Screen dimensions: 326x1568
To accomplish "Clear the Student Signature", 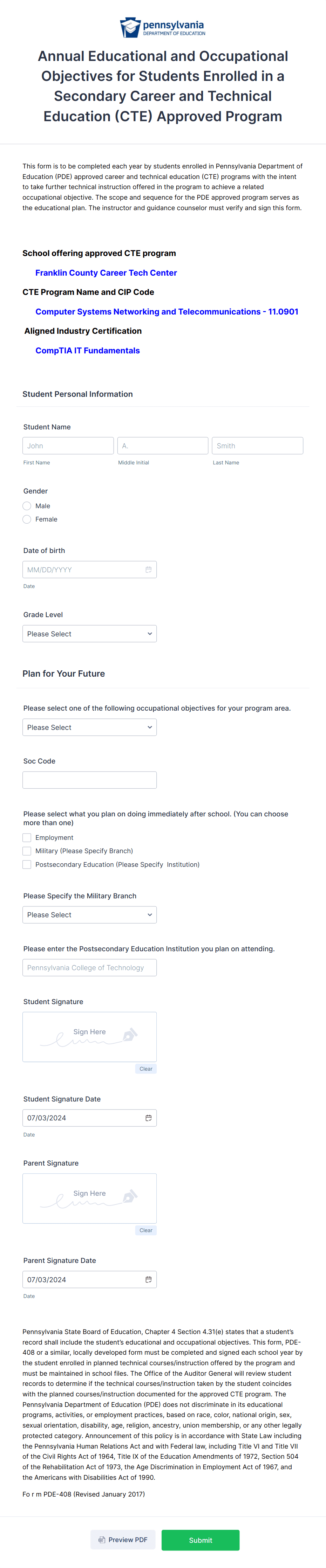I will pyautogui.click(x=145, y=1069).
